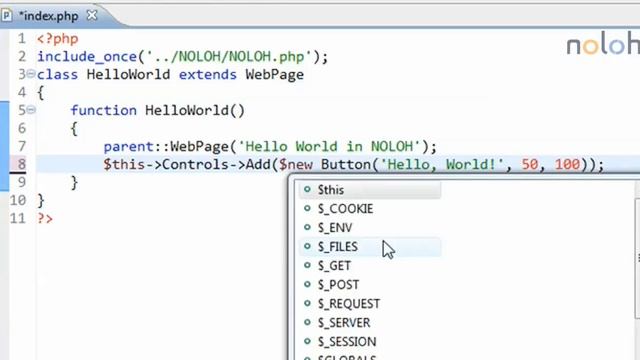
Task: Click the number 50 on line 8
Action: [530, 164]
